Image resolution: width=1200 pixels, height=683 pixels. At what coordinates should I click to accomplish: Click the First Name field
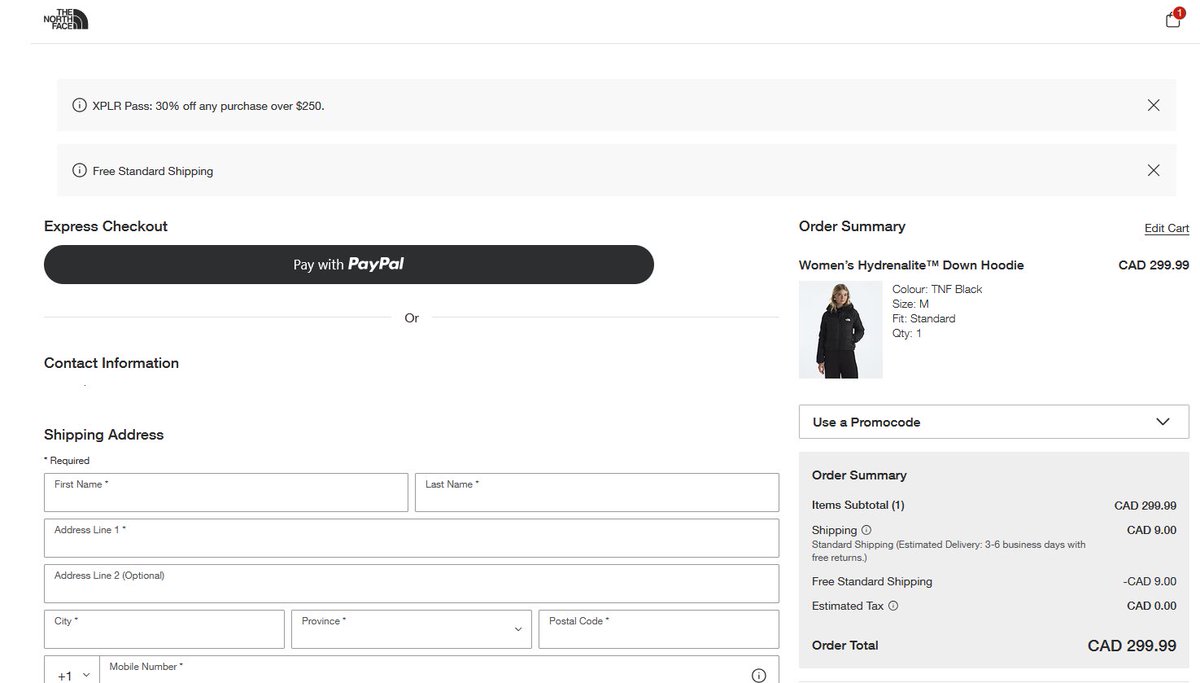pyautogui.click(x=226, y=492)
